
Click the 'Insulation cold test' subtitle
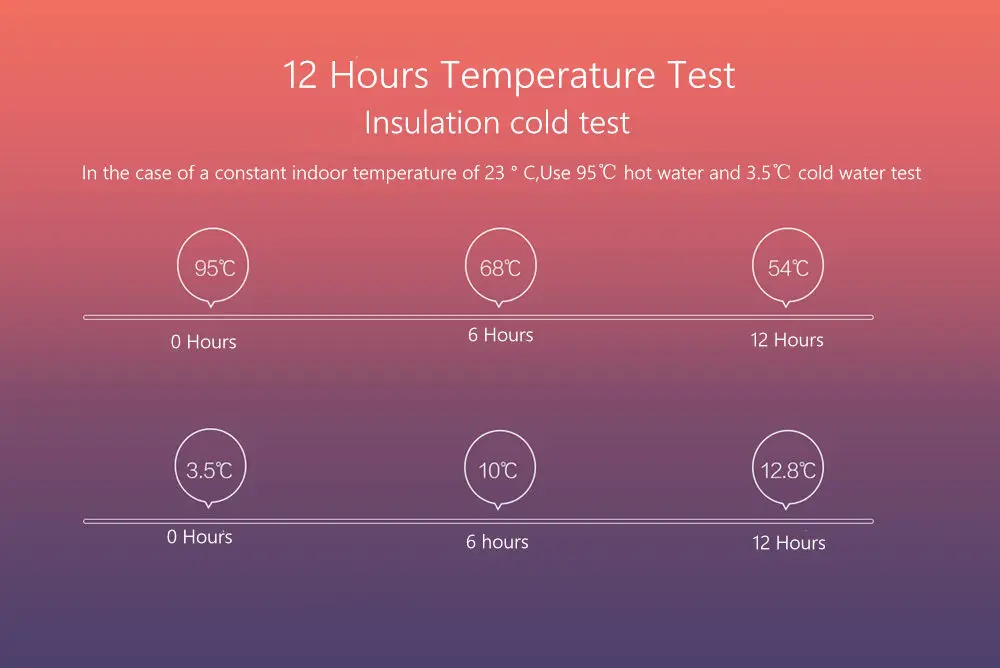coord(497,122)
